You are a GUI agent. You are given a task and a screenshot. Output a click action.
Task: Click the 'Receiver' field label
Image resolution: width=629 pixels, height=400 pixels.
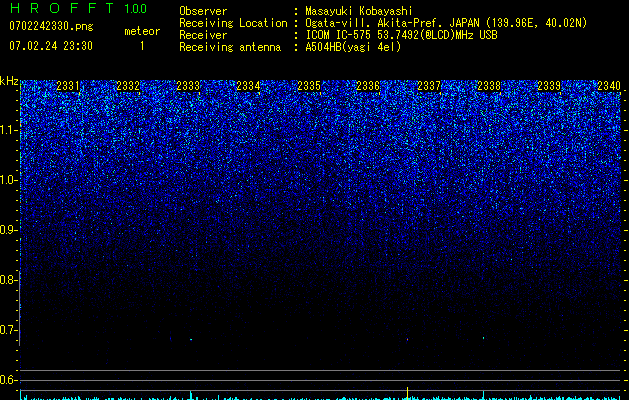tap(203, 35)
